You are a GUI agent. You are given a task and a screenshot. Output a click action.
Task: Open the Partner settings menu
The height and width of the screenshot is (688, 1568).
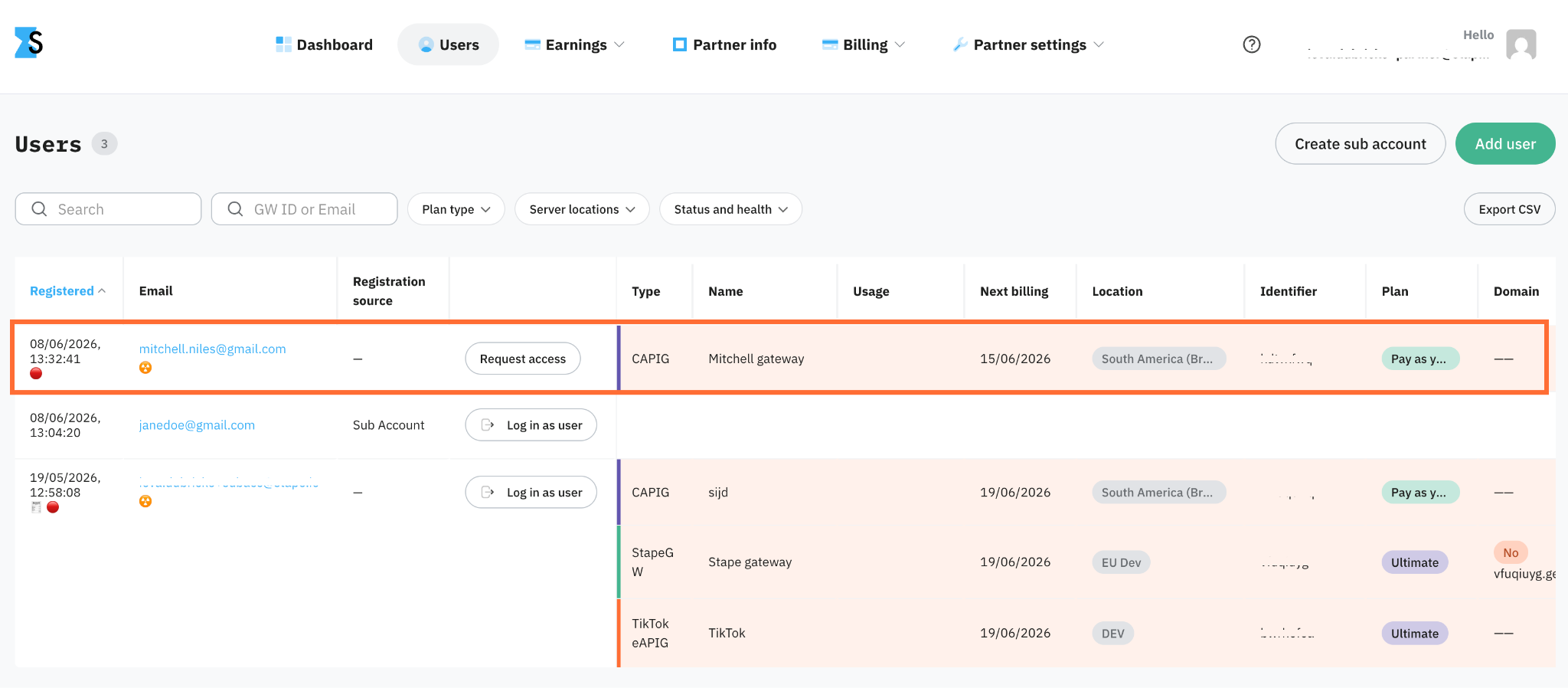pyautogui.click(x=1028, y=44)
